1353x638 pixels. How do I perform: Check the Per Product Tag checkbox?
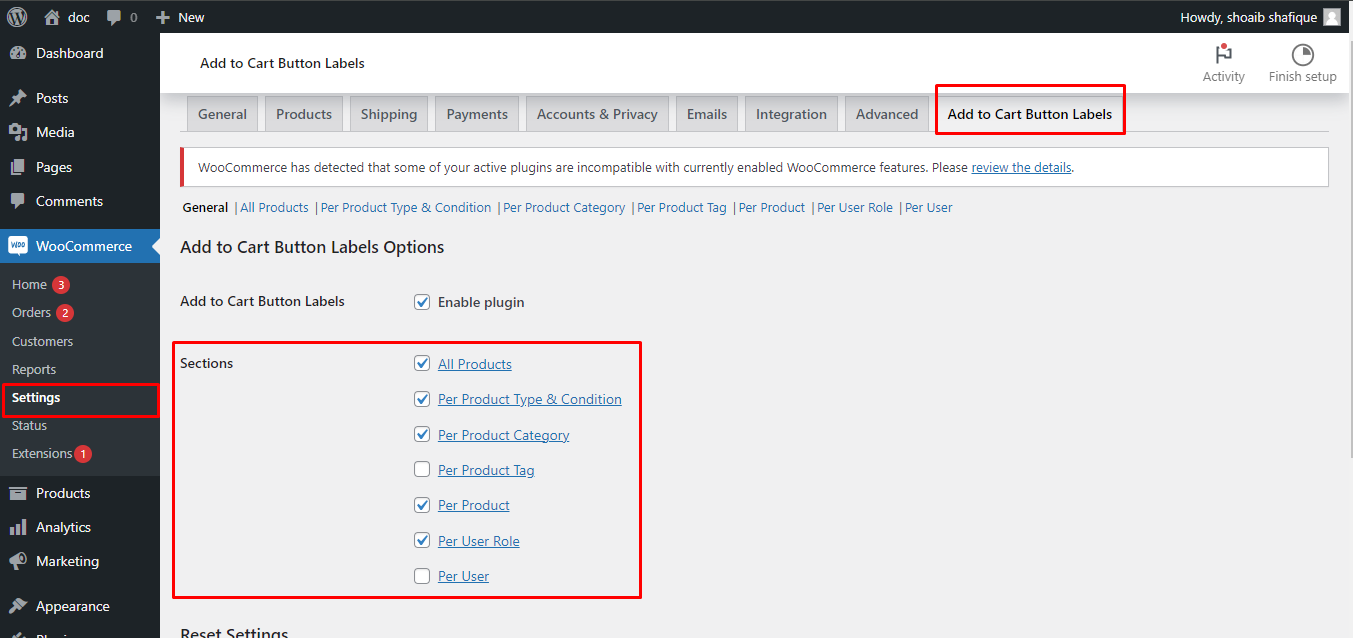[x=422, y=470]
